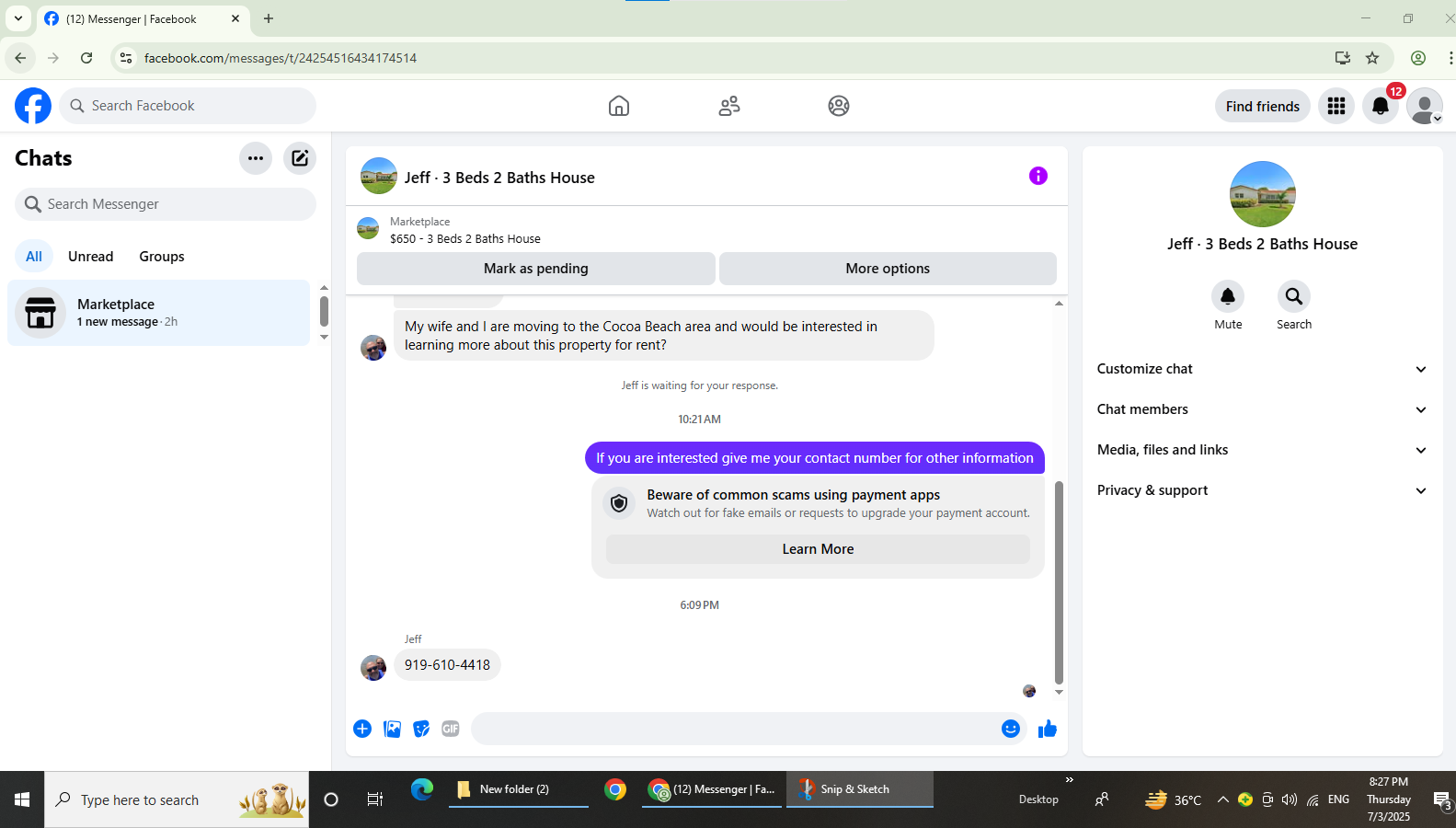1456x828 pixels.
Task: Open the account profile avatar menu
Action: [x=1425, y=106]
